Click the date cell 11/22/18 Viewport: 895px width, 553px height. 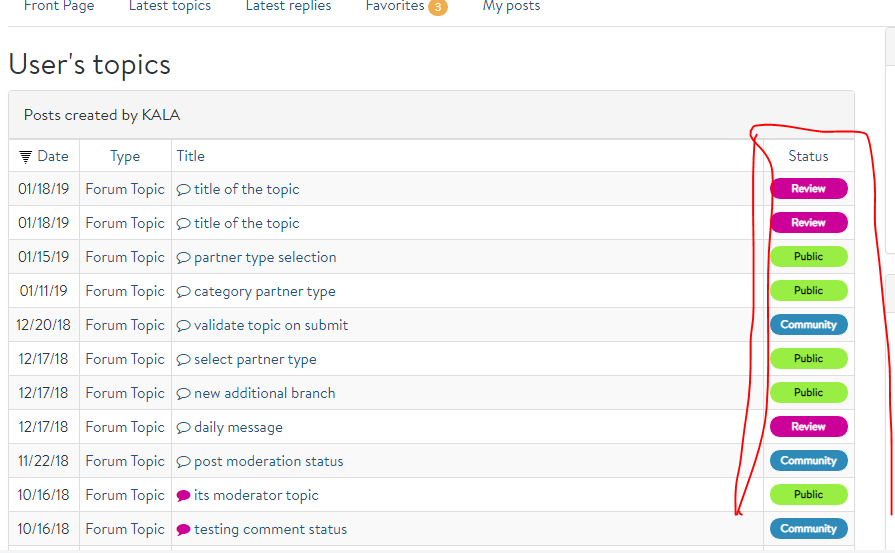(43, 461)
